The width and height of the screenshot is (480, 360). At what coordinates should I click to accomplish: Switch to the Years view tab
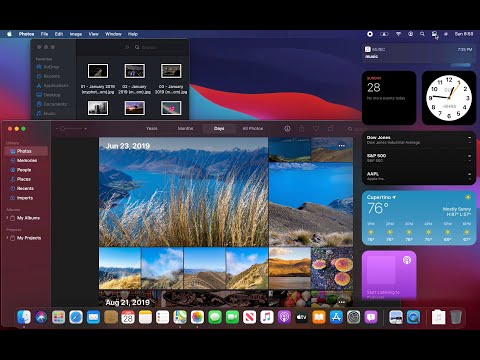152,128
